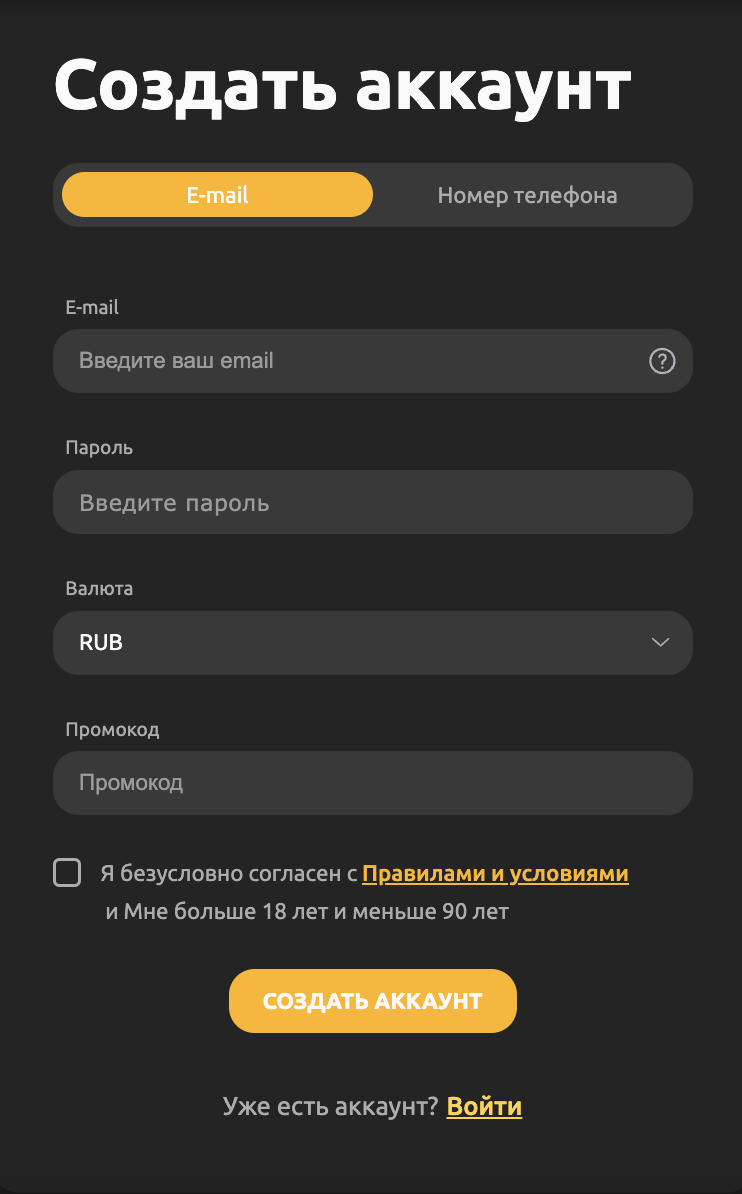Follow the Войти login link
Viewport: 742px width, 1194px height.
coord(484,1106)
